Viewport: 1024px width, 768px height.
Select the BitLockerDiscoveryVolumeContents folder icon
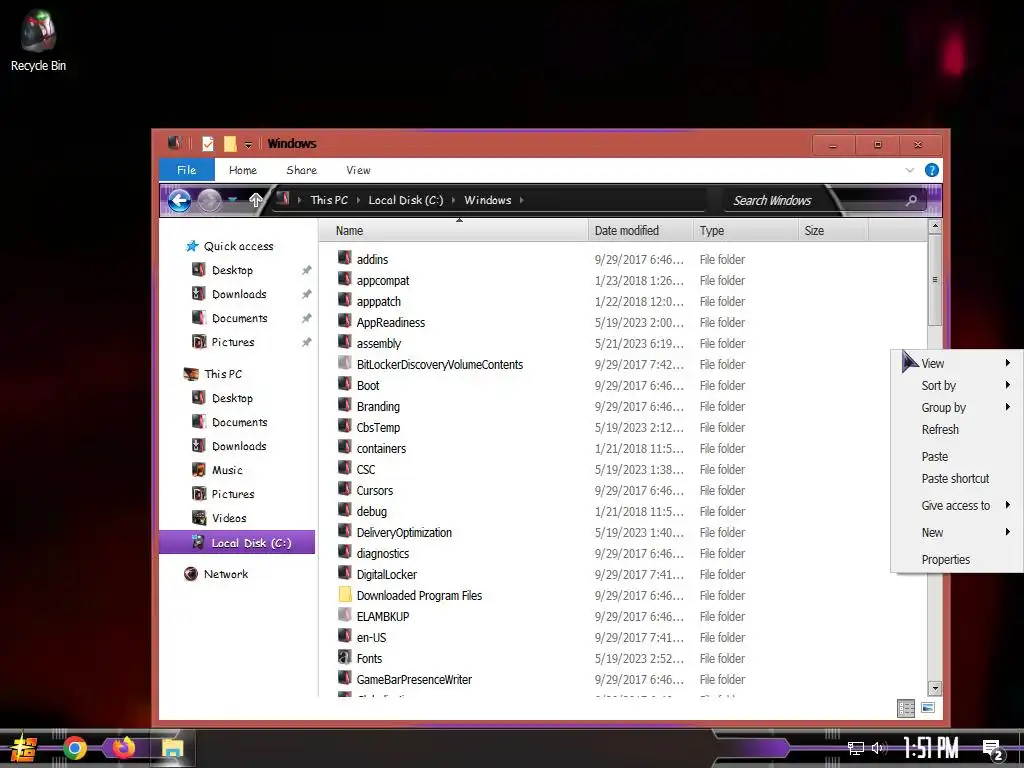click(x=345, y=362)
